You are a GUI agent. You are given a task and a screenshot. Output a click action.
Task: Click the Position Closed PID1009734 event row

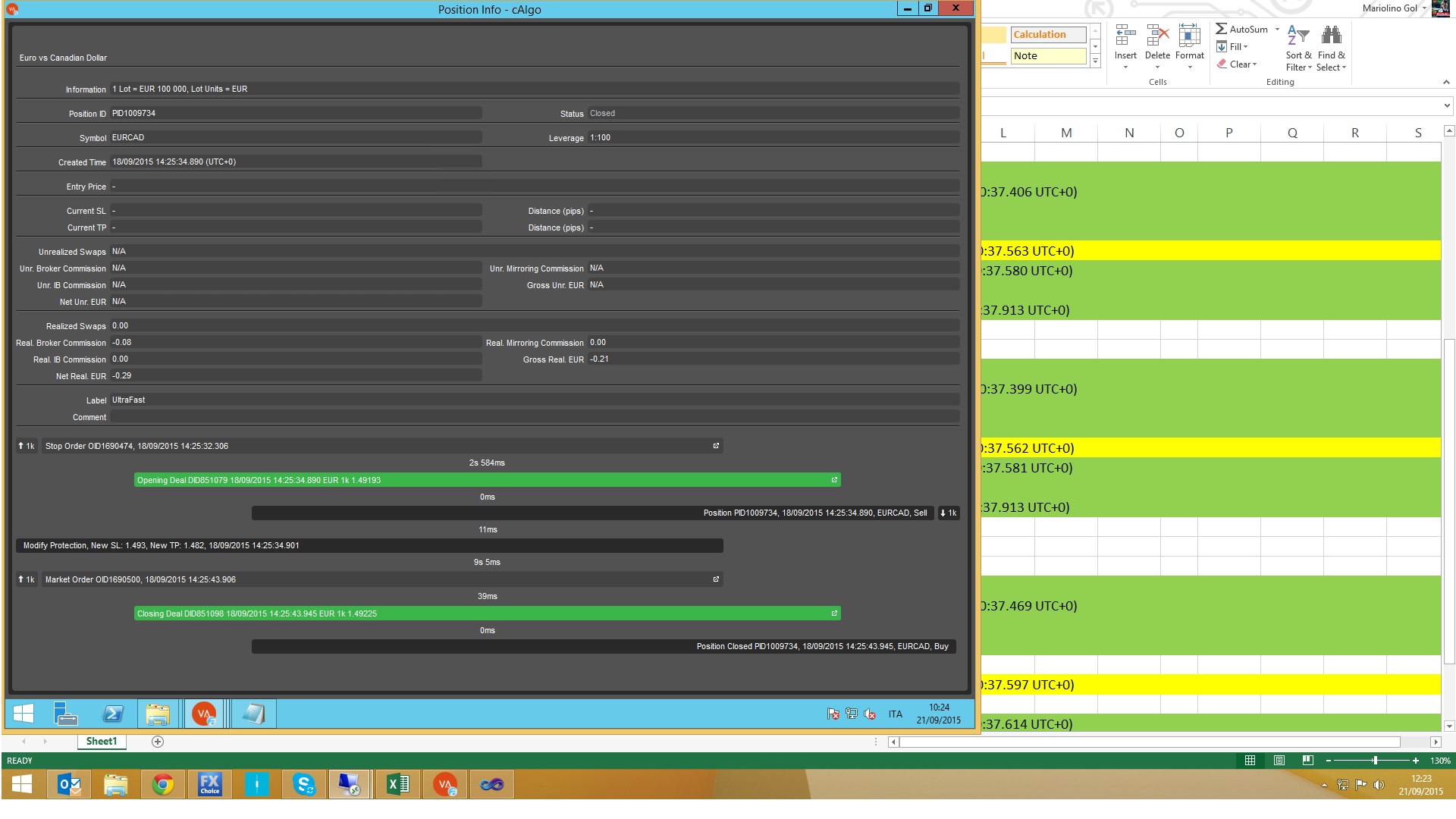coord(604,646)
